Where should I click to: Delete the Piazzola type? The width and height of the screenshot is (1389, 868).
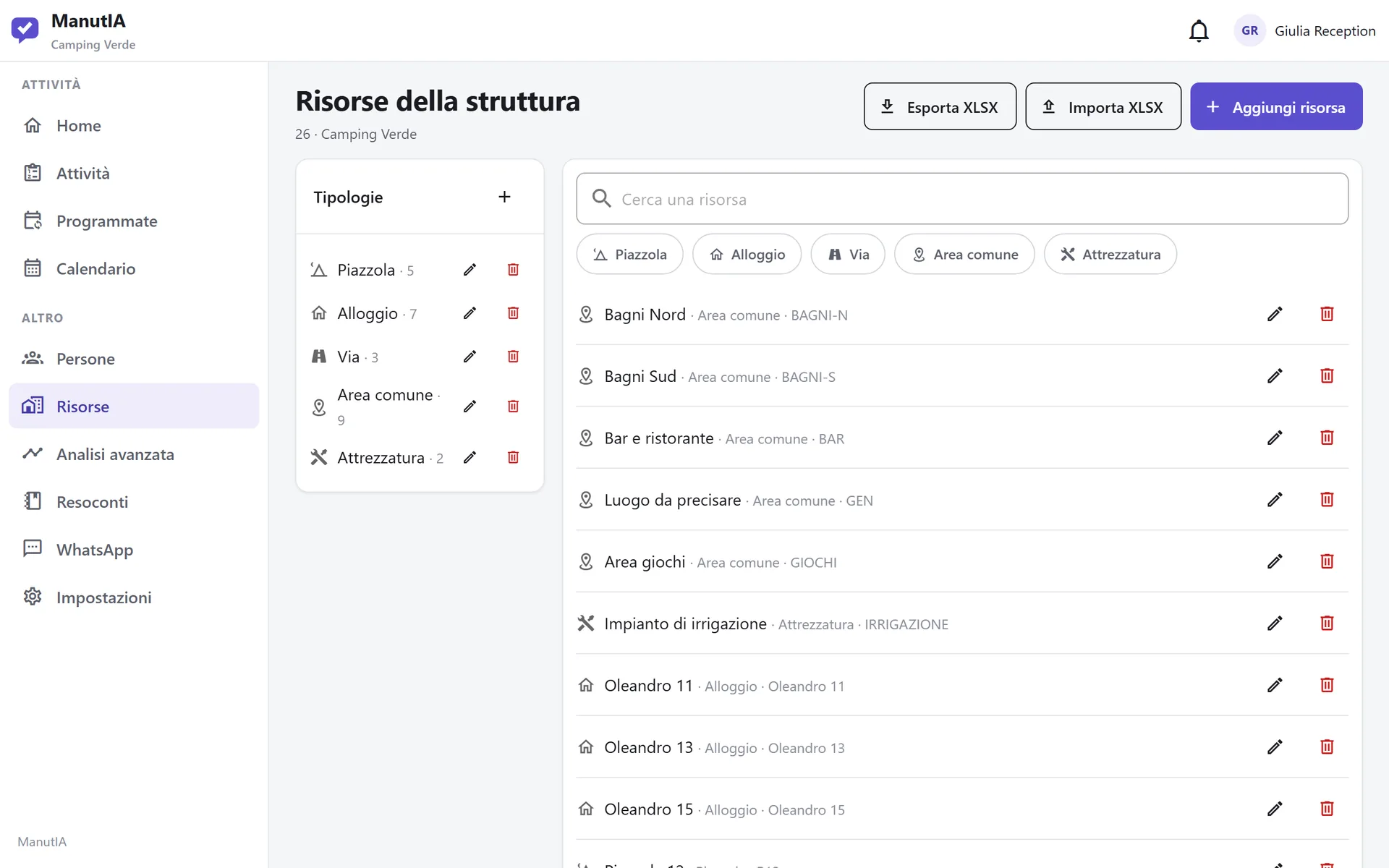513,270
